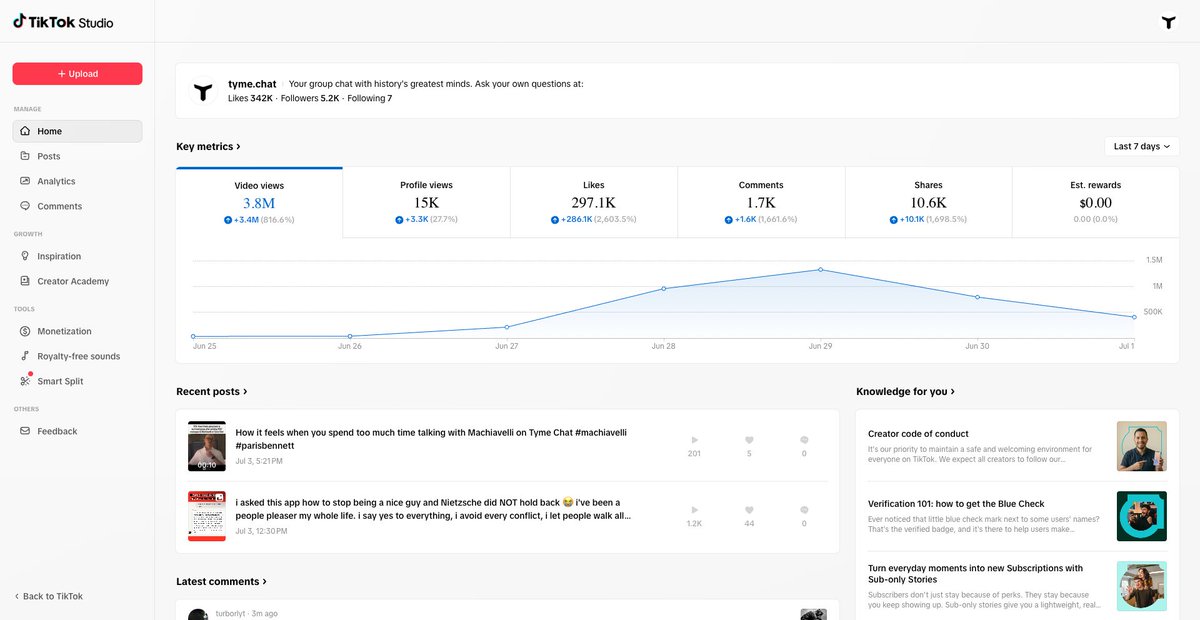Open the Comments sidebar item
Image resolution: width=1200 pixels, height=620 pixels.
click(77, 206)
